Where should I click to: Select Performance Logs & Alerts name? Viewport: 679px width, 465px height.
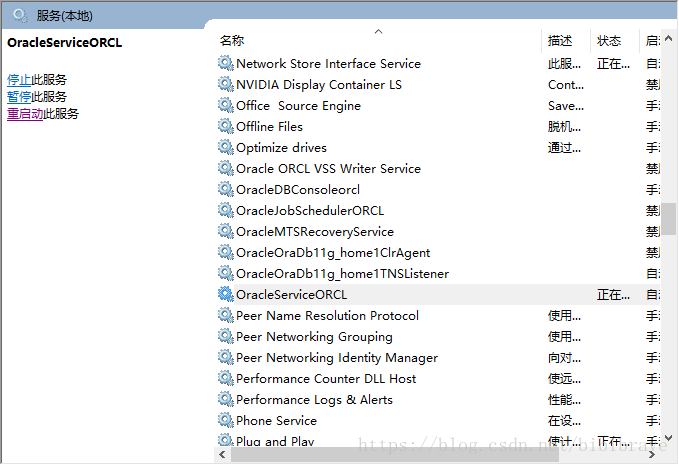(315, 400)
